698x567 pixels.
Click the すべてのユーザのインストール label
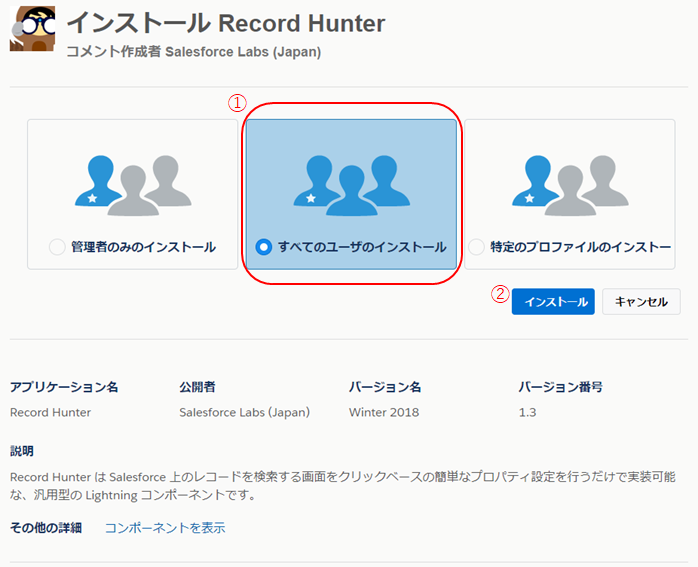tap(362, 247)
